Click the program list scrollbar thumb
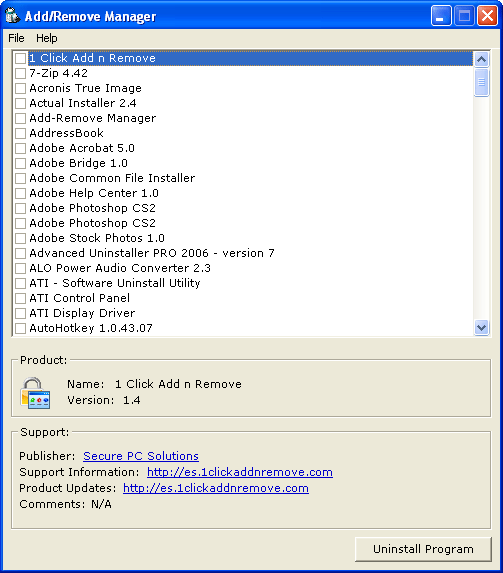Image resolution: width=503 pixels, height=573 pixels. pos(481,82)
